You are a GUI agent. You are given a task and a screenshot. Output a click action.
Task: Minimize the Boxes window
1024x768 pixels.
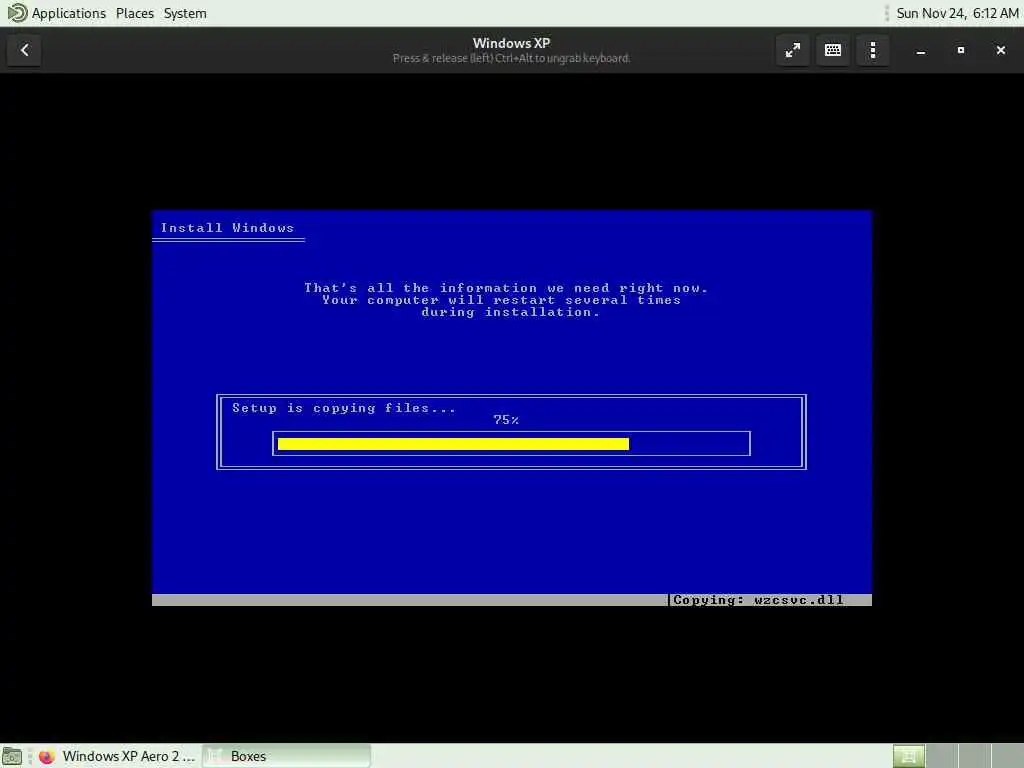(921, 50)
